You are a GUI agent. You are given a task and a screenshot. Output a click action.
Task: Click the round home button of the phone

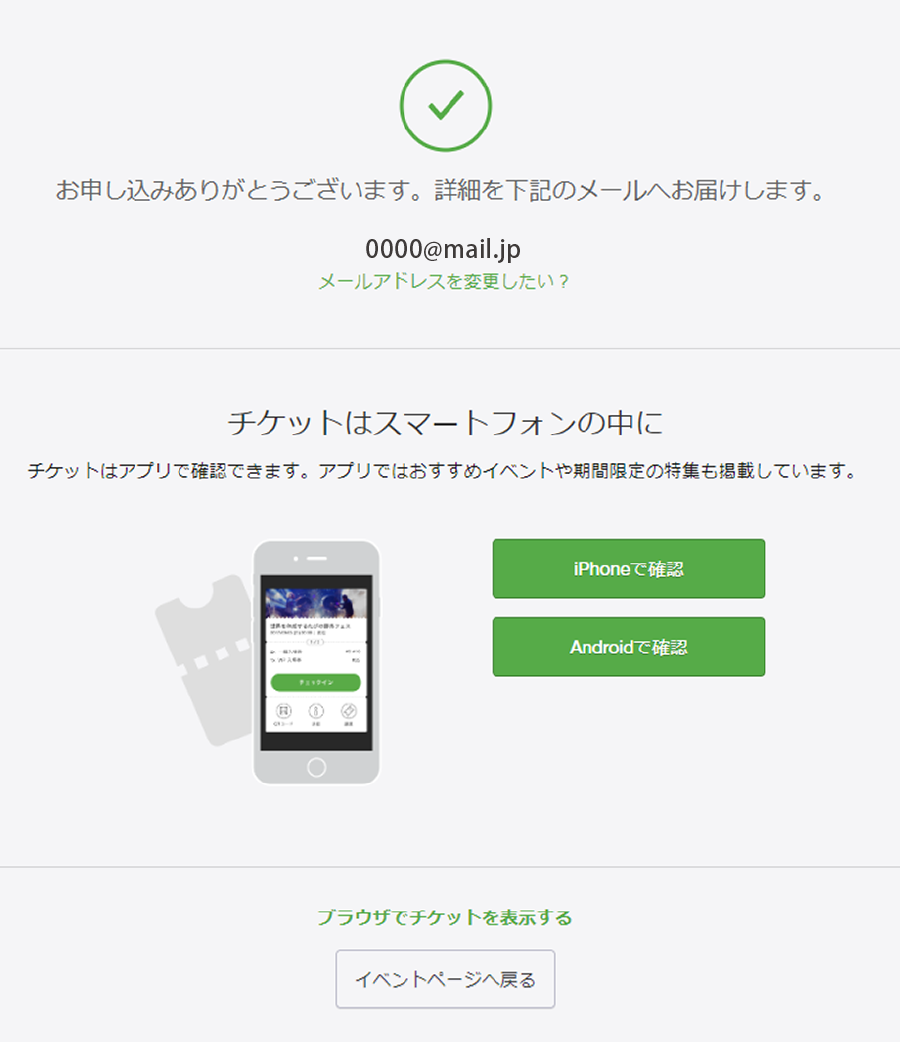point(316,767)
